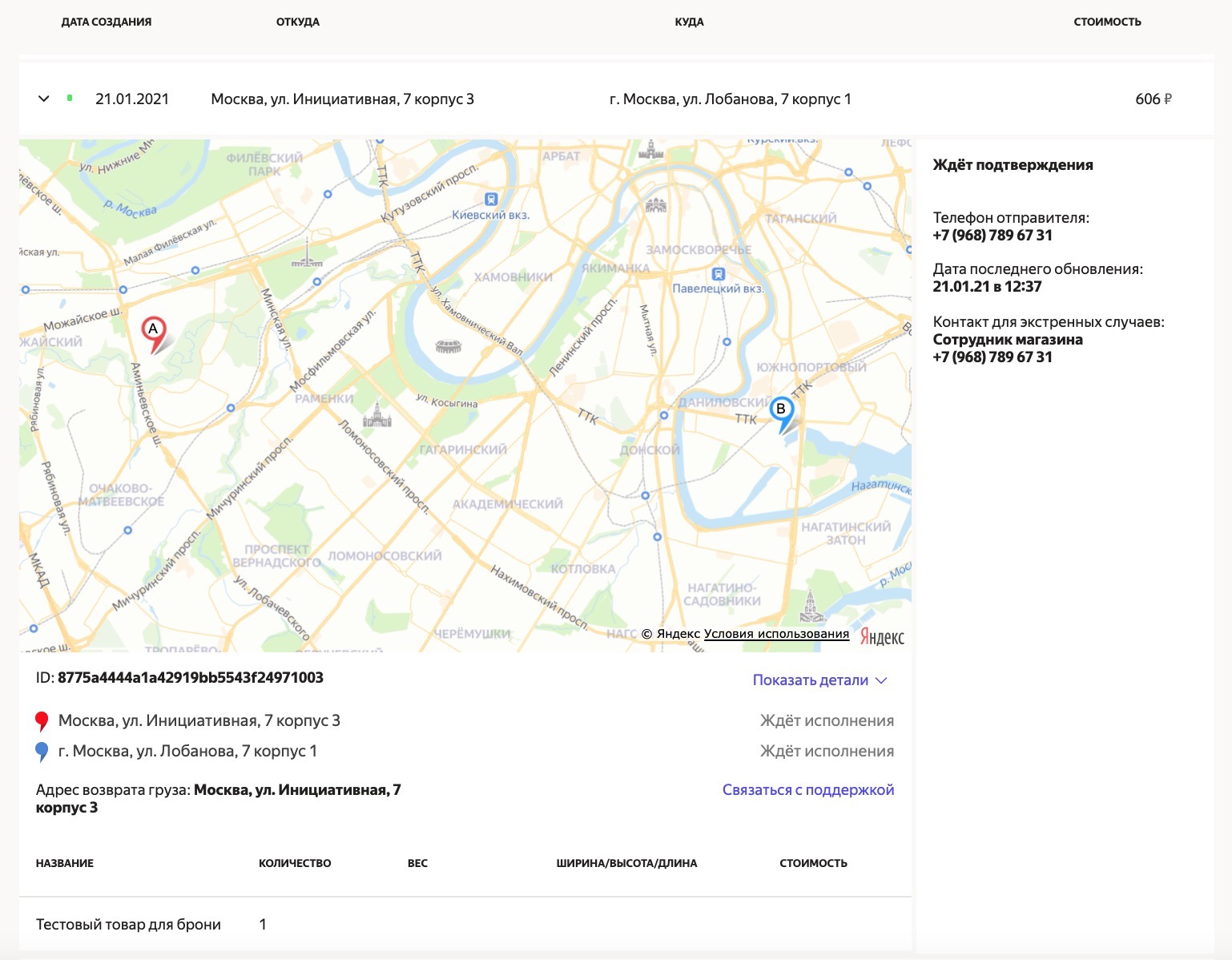Click emergency contact phone number
The width and height of the screenshot is (1232, 960).
(x=992, y=357)
